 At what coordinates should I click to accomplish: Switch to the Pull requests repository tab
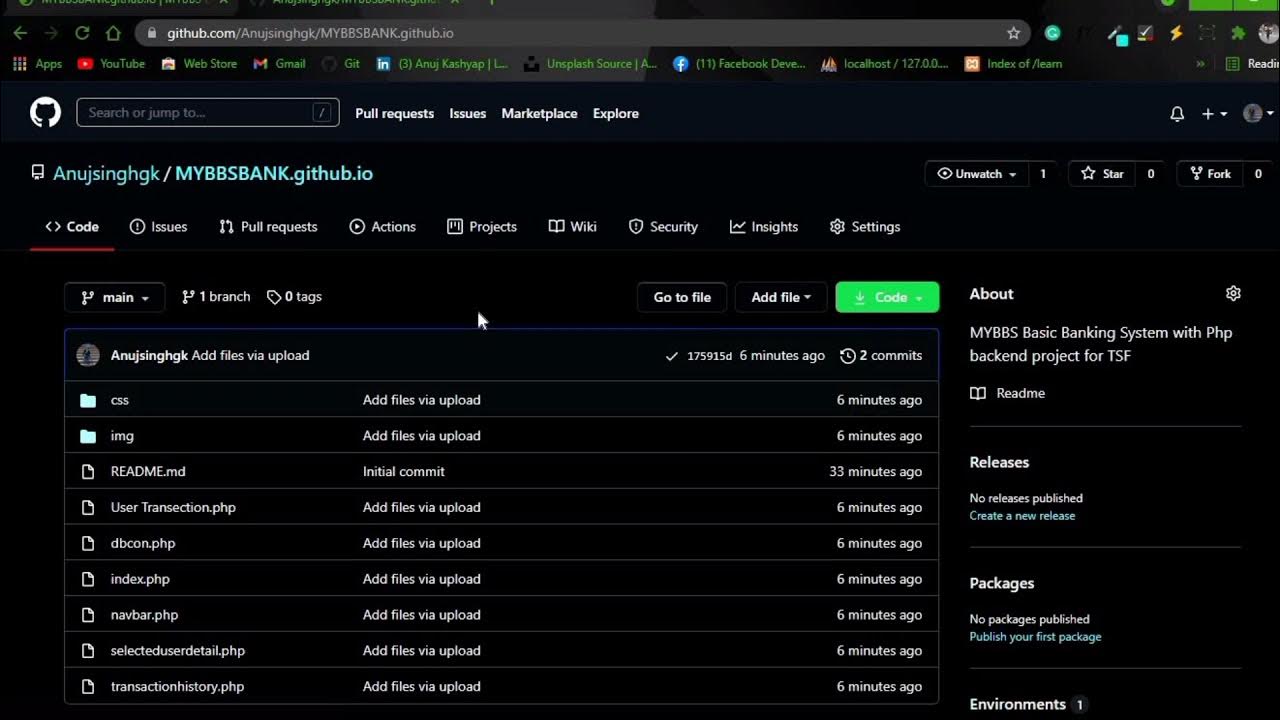[x=268, y=227]
